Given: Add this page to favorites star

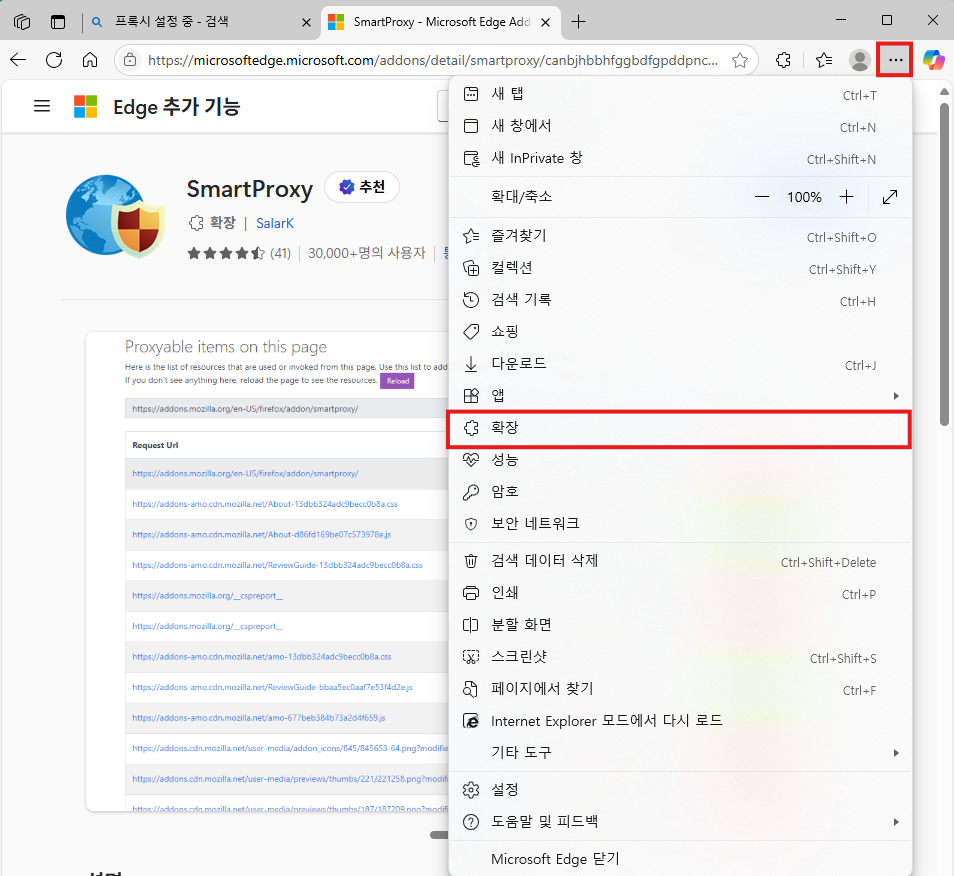Looking at the screenshot, I should pyautogui.click(x=740, y=60).
